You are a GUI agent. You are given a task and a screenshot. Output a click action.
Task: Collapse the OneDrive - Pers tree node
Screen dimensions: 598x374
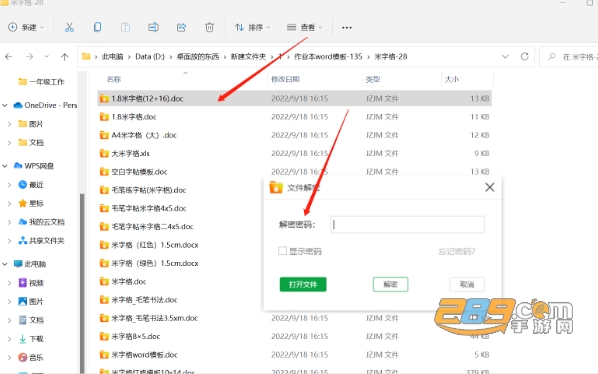click(5, 105)
